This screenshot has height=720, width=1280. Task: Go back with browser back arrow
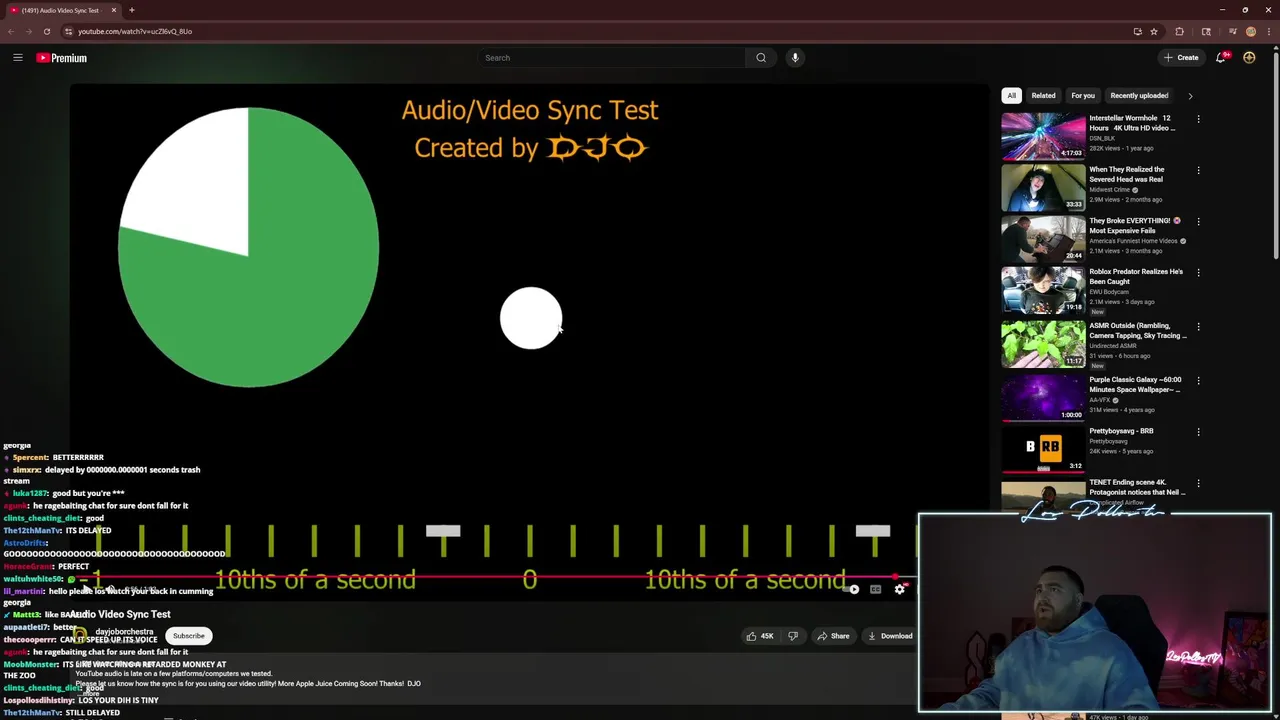[11, 31]
